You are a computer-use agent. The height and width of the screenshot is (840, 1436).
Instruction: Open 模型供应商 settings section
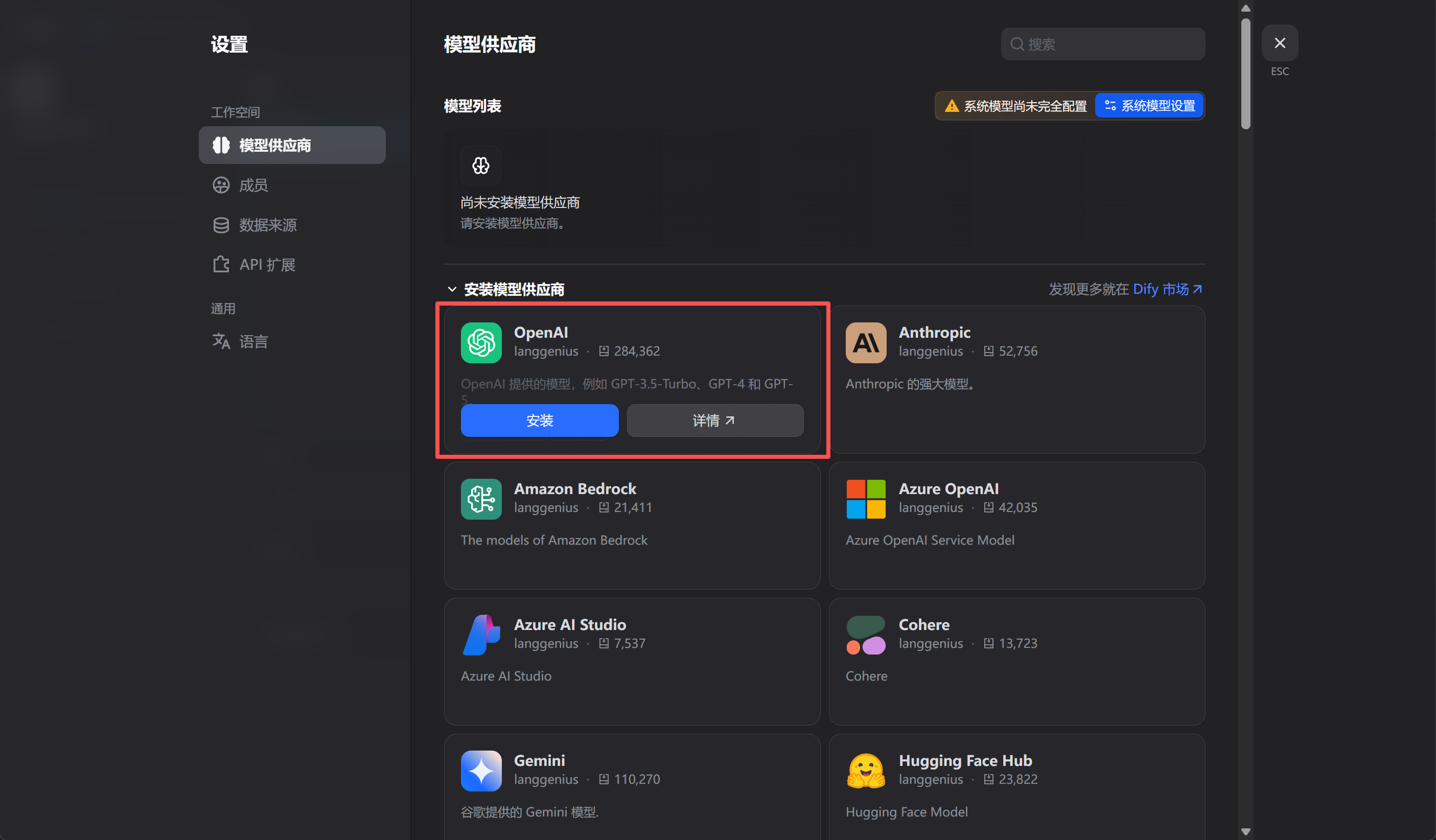click(292, 145)
